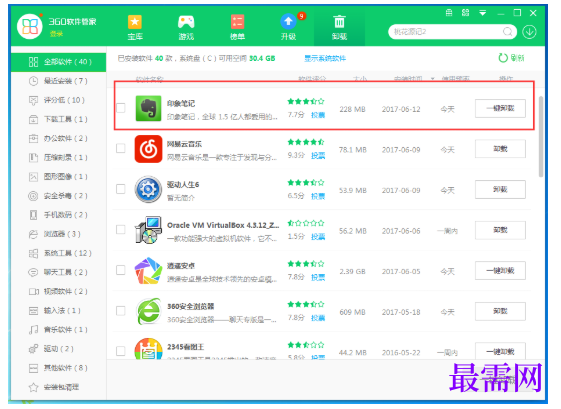Select 聊天工具 (2) category
The height and width of the screenshot is (409, 561).
pyautogui.click(x=58, y=272)
